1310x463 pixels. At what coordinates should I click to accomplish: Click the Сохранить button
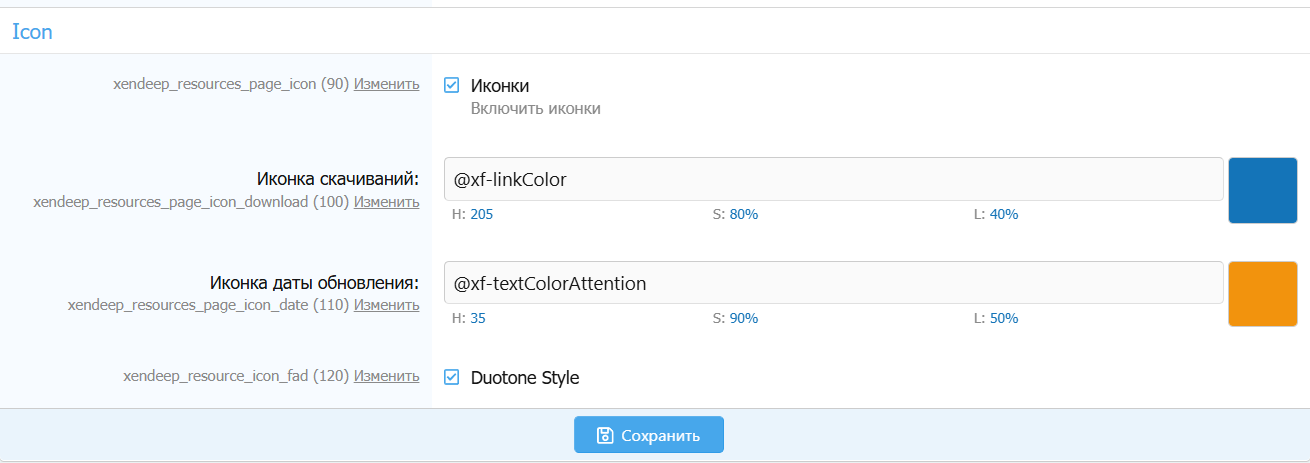(x=648, y=435)
